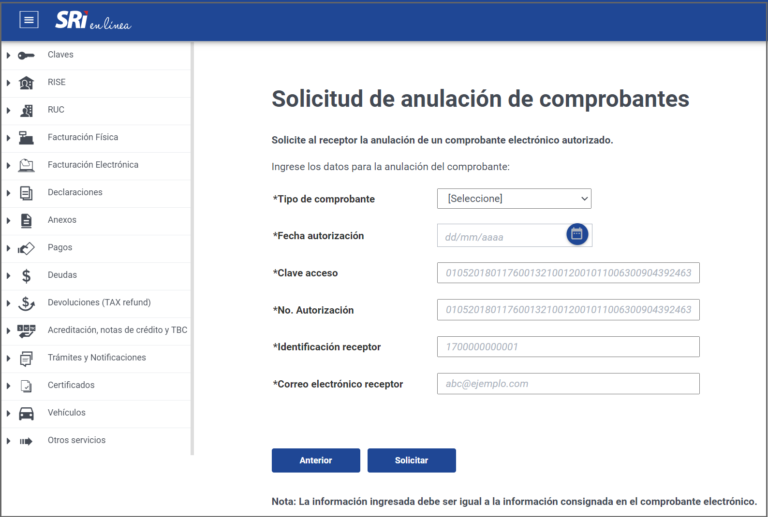
Task: Click the icon beside Acreditación, notas de crédito
Action: point(26,331)
